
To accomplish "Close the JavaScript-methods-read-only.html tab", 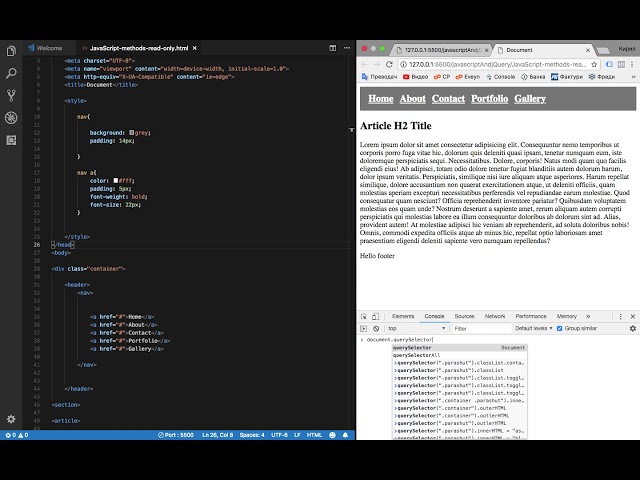I will pos(195,48).
